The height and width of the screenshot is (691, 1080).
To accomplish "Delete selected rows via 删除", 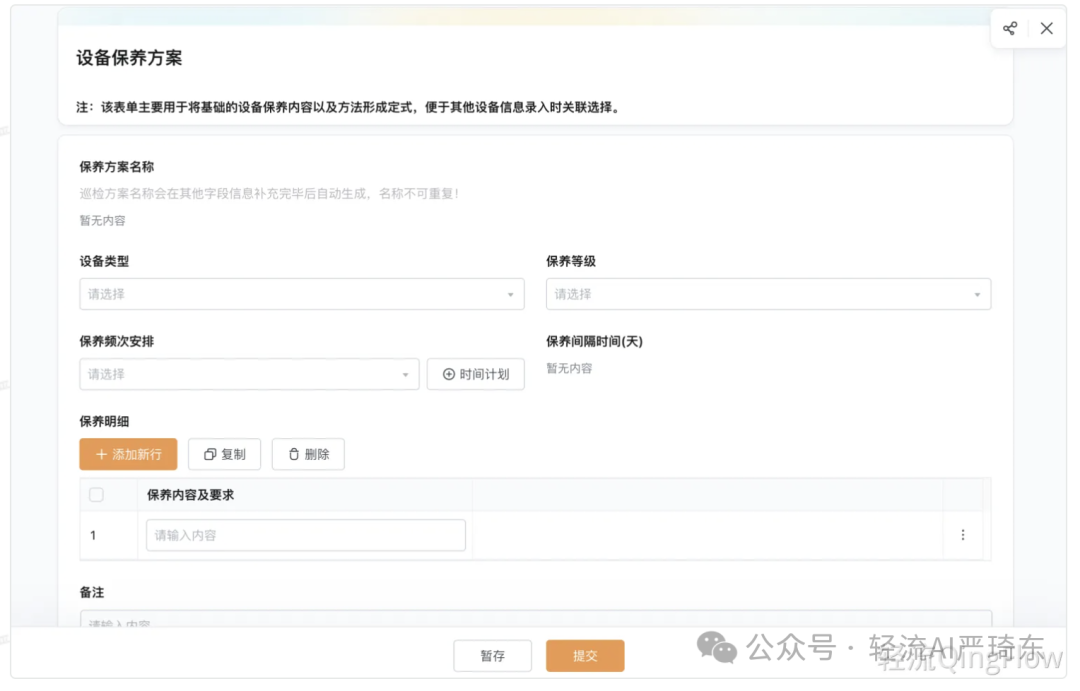I will [x=308, y=454].
